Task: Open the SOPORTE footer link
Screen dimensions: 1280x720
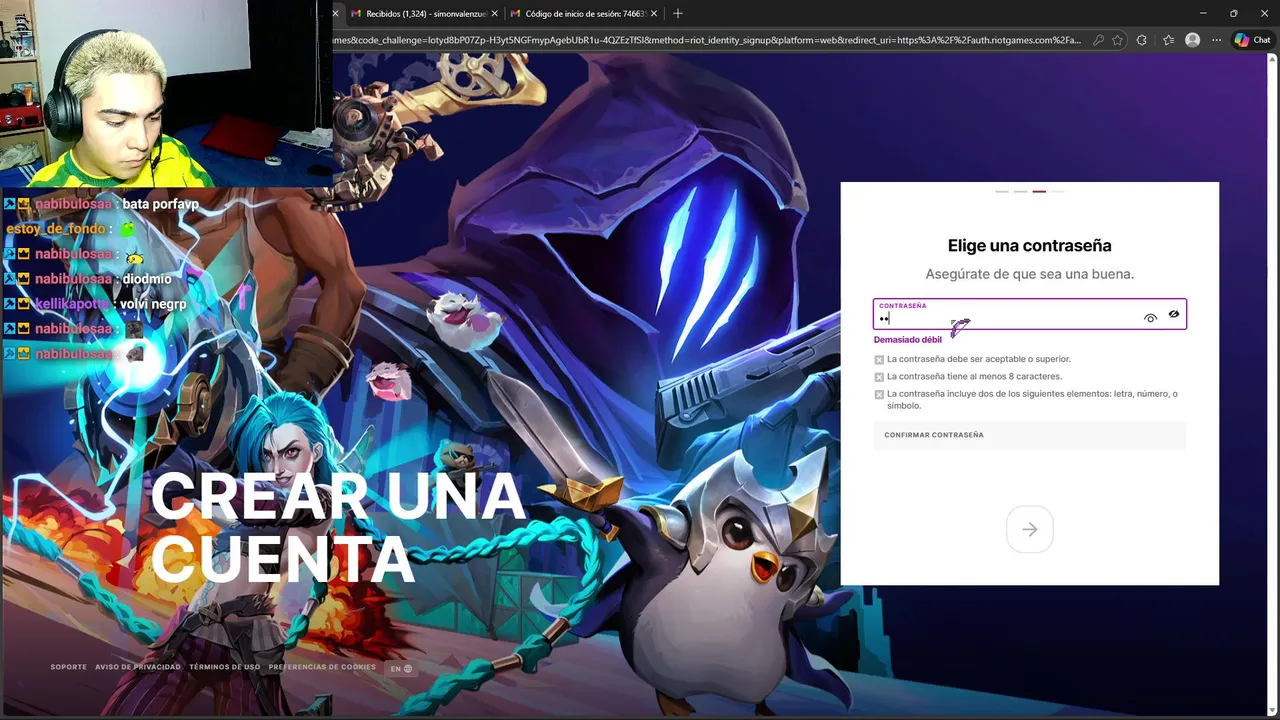Action: 69,667
